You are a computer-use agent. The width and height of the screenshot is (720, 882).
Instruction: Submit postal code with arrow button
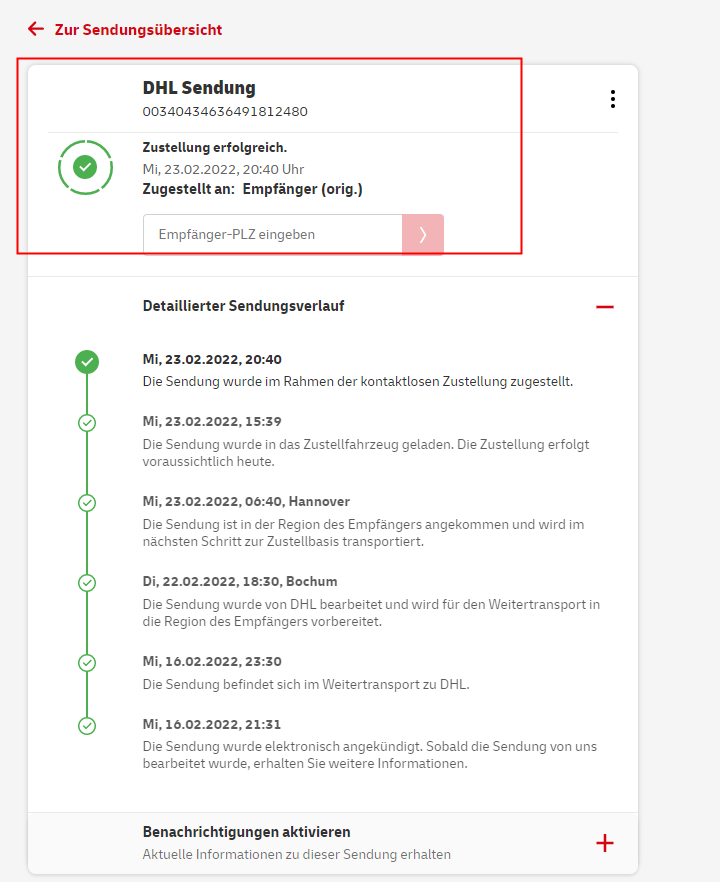(x=423, y=235)
